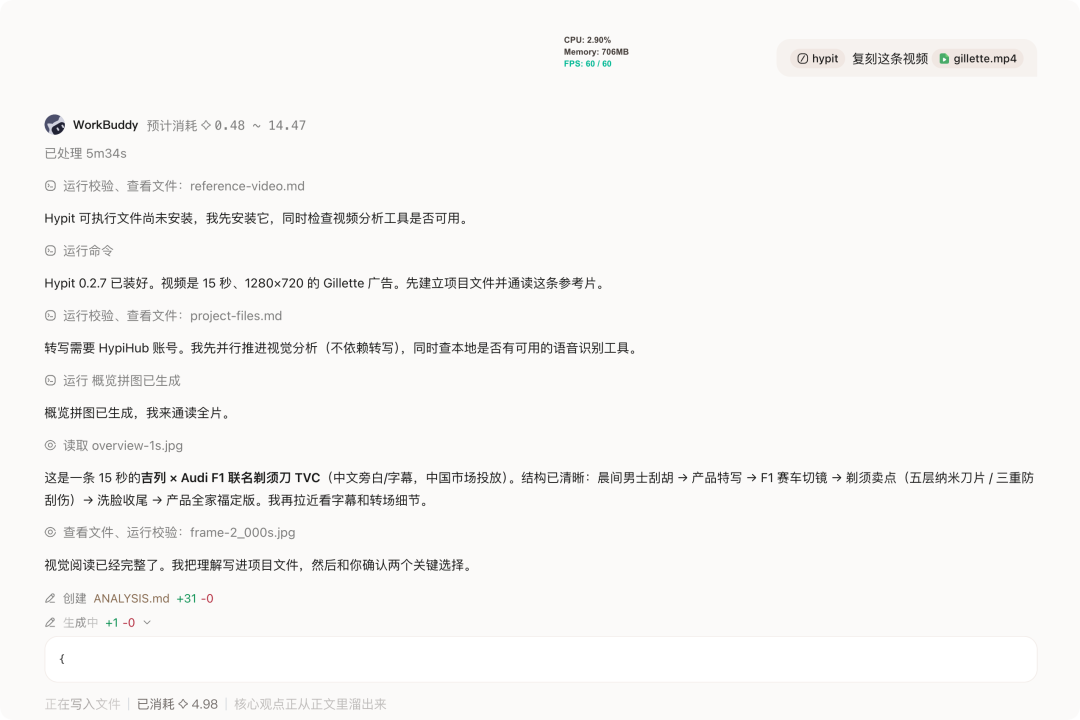This screenshot has width=1080, height=720.
Task: Click the terminal icon beside 运行命令
Action: (x=50, y=251)
